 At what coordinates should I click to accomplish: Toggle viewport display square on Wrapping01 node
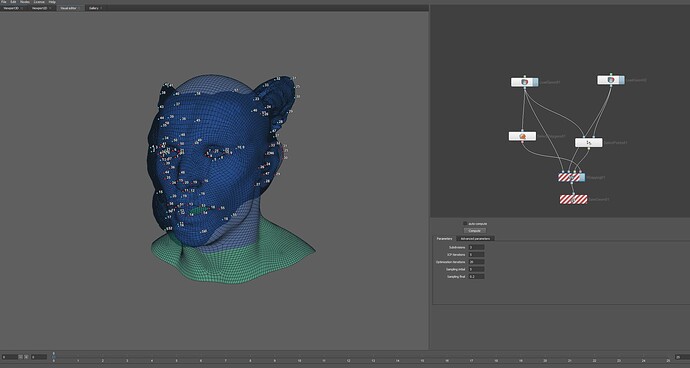583,177
